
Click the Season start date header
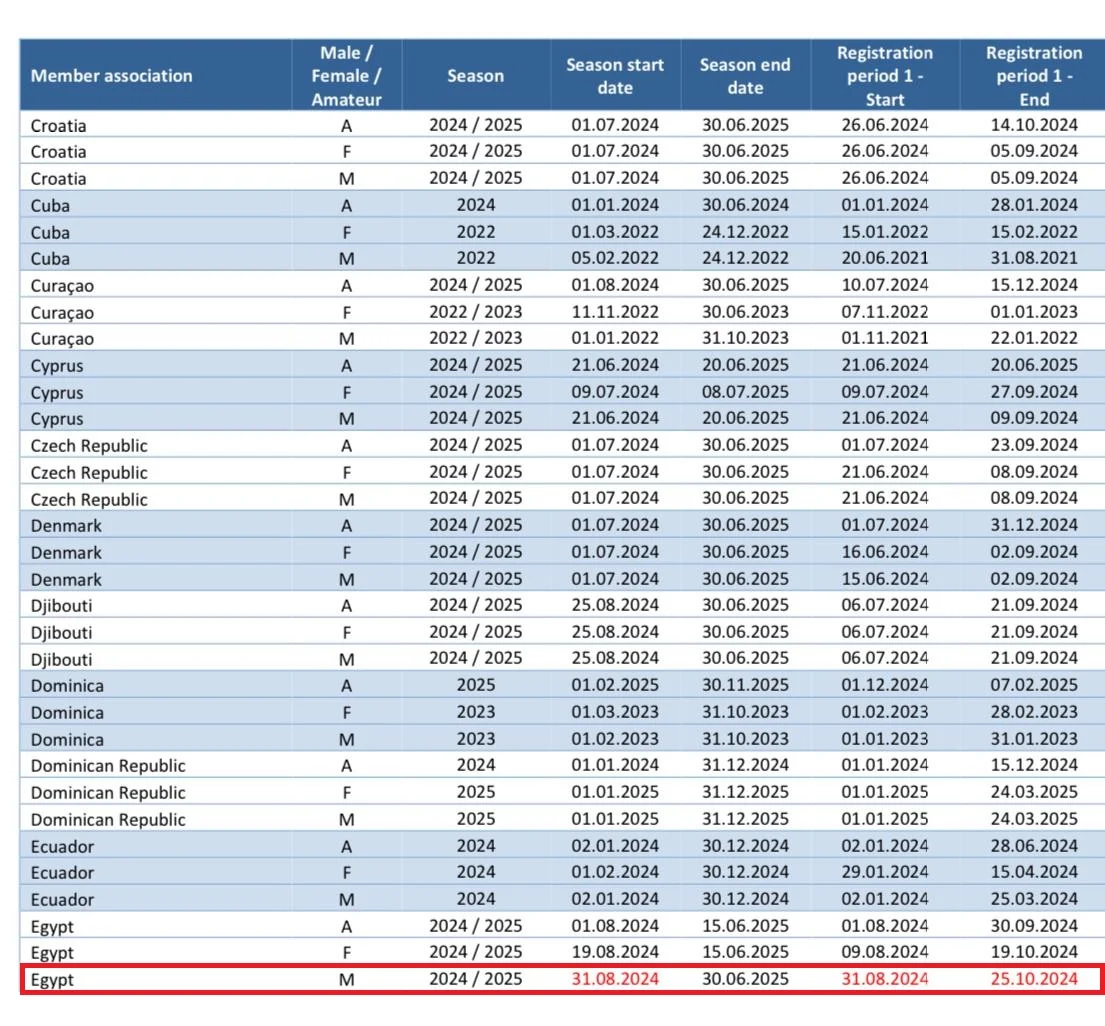(x=615, y=76)
